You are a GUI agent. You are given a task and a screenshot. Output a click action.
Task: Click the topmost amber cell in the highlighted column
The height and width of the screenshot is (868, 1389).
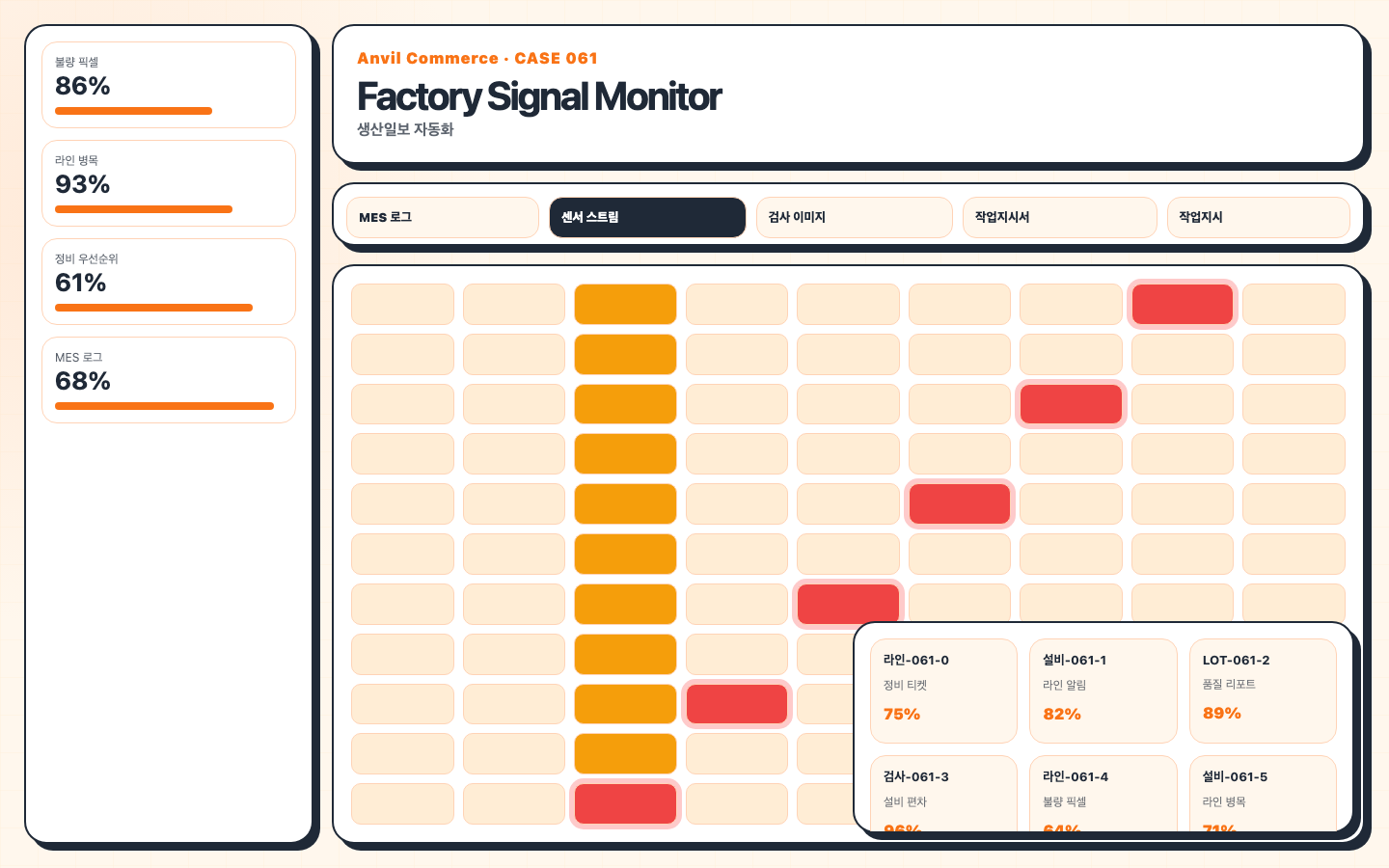coord(625,304)
